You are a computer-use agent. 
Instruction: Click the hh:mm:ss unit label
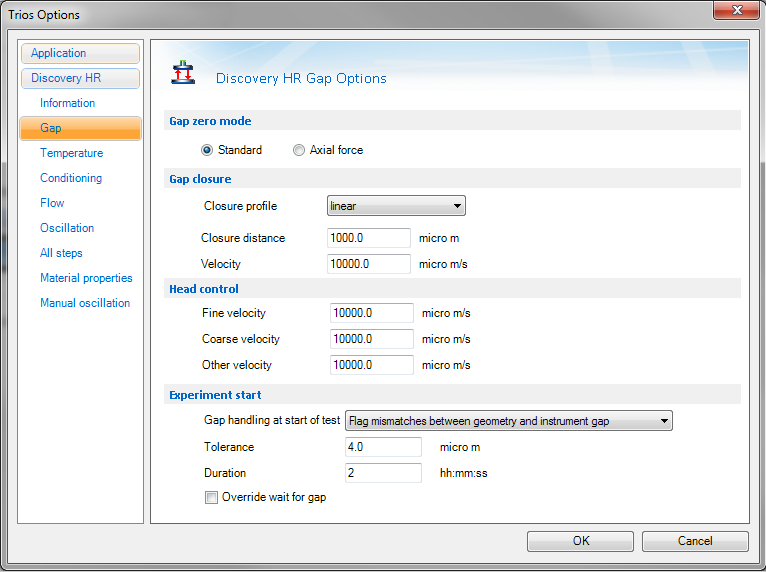464,473
